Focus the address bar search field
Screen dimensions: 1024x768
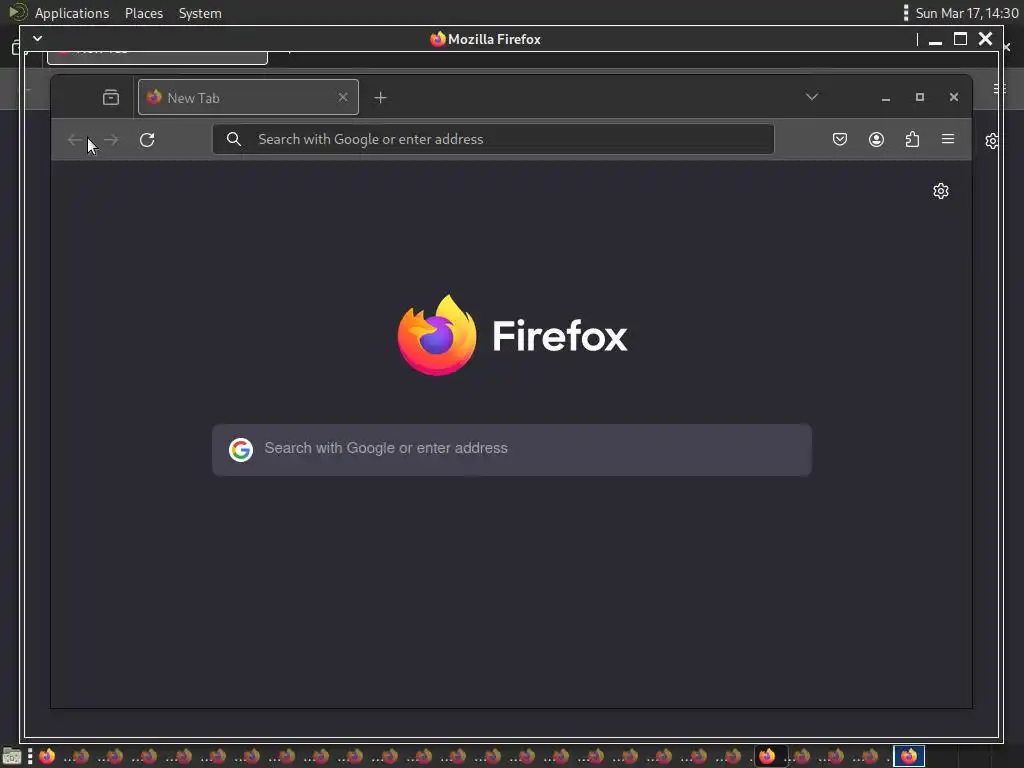(493, 139)
